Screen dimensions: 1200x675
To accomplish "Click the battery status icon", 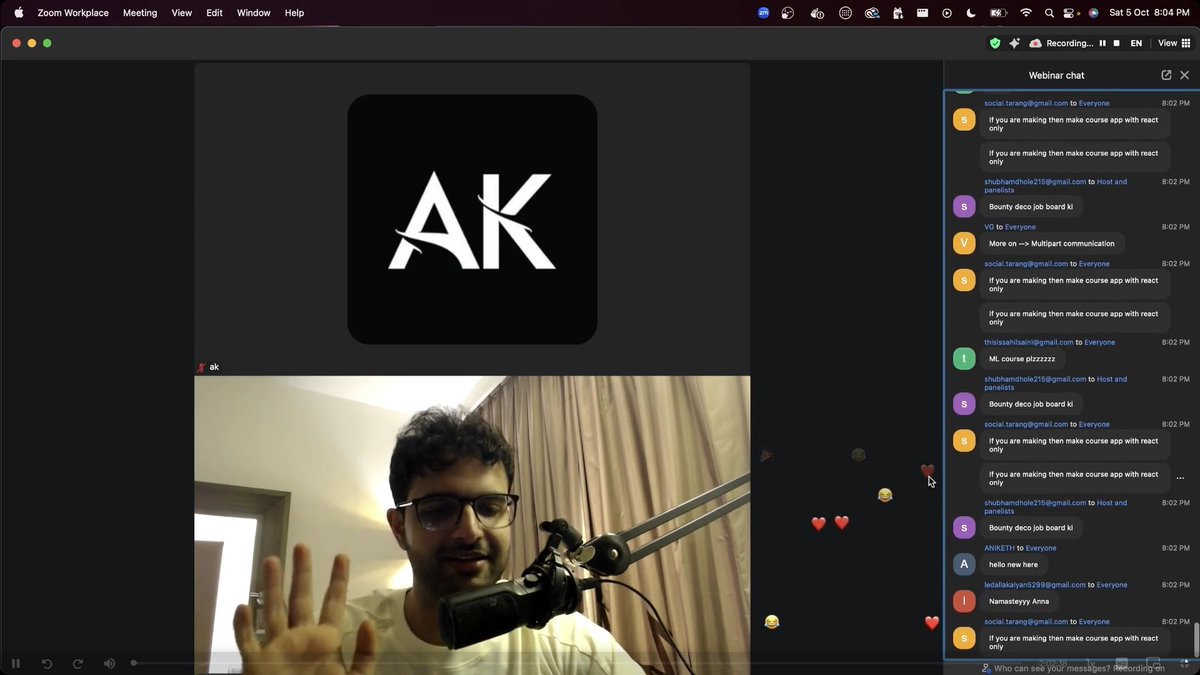I will tap(998, 13).
